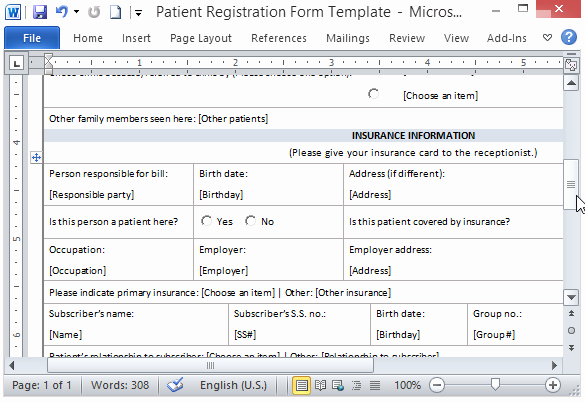Screen dimensions: 585x402
Task: Click [Address] under Employer address
Action: click(370, 271)
